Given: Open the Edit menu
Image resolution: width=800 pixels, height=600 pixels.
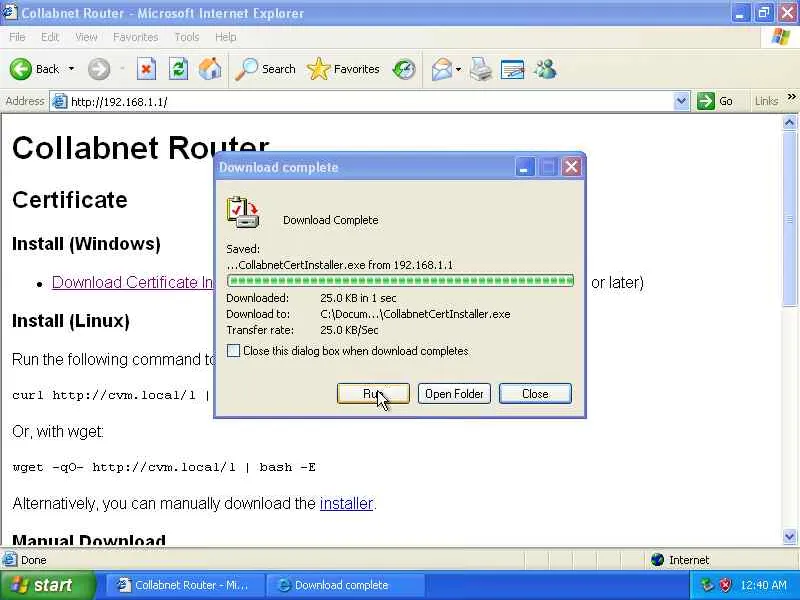Looking at the screenshot, I should [x=50, y=37].
